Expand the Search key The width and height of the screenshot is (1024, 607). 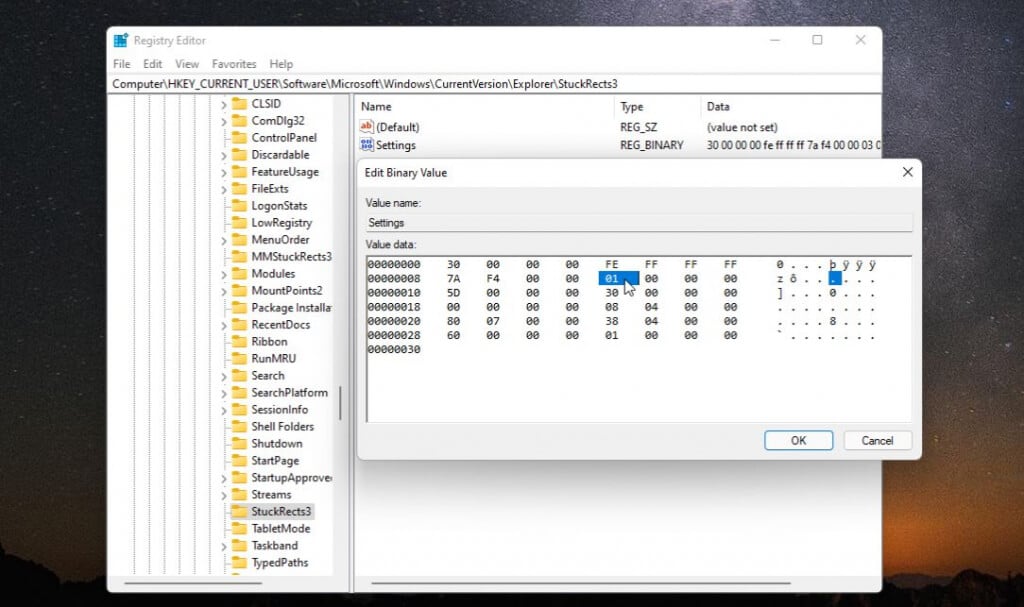pos(223,376)
